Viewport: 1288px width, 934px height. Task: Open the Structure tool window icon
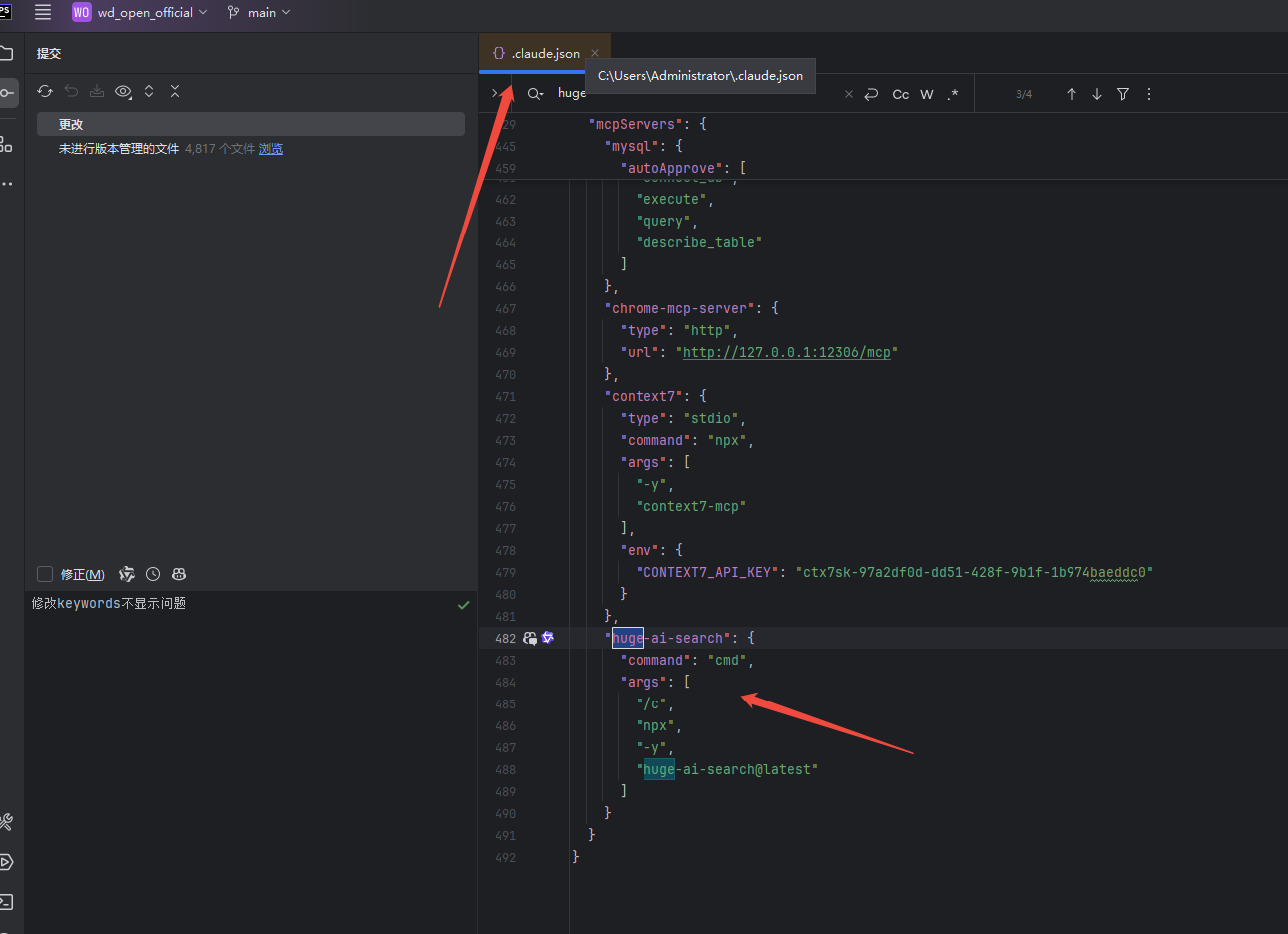(6, 145)
